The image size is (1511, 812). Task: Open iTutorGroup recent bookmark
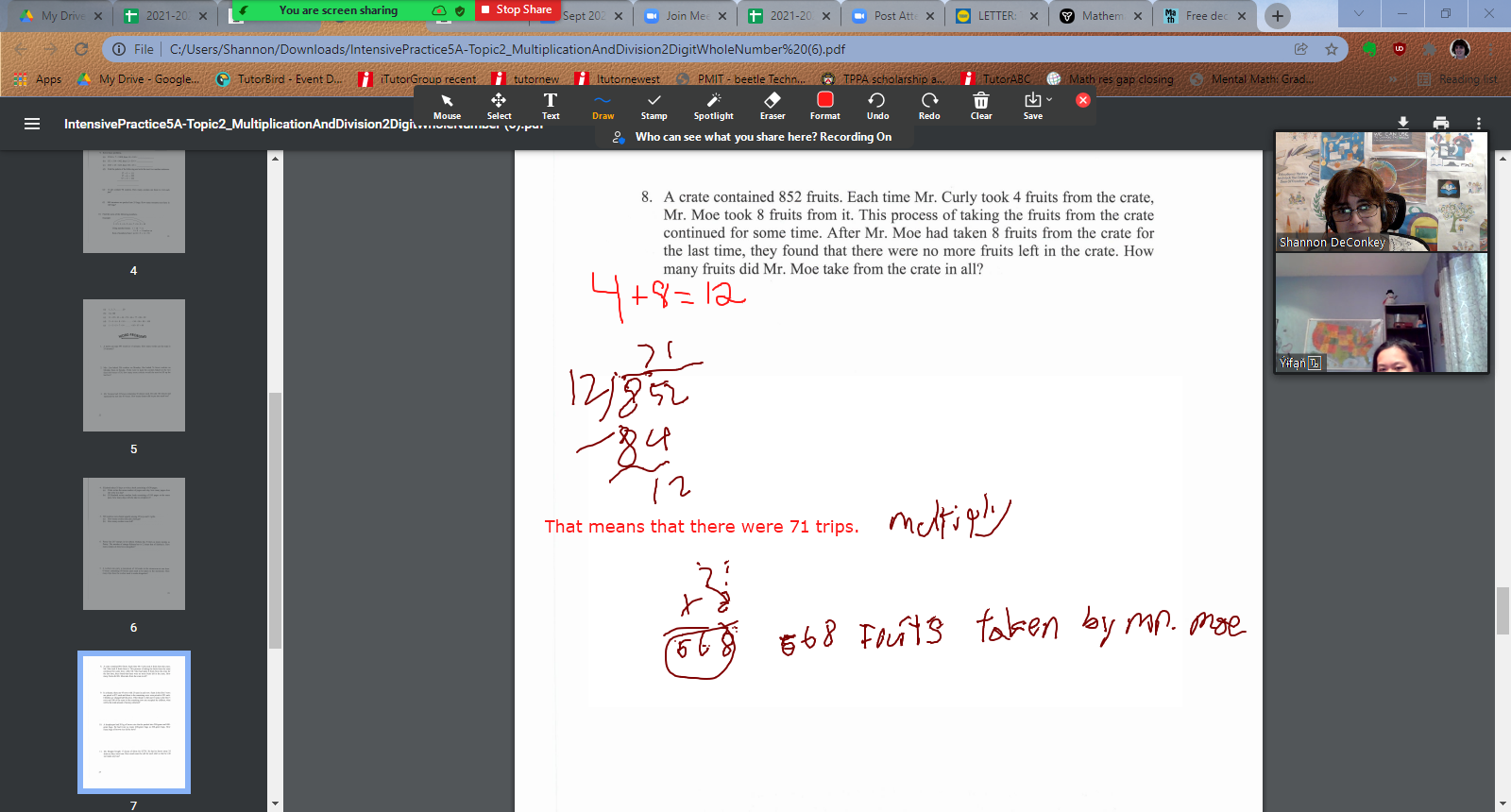(x=417, y=79)
